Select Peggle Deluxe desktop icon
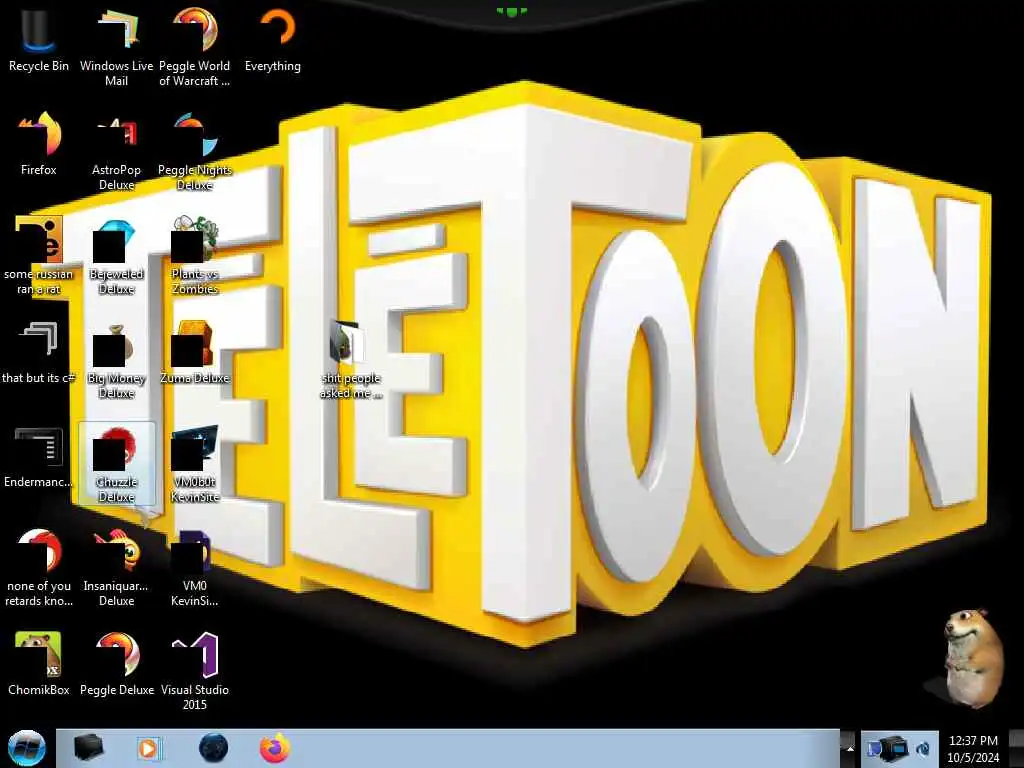Viewport: 1024px width, 768px height. point(116,664)
